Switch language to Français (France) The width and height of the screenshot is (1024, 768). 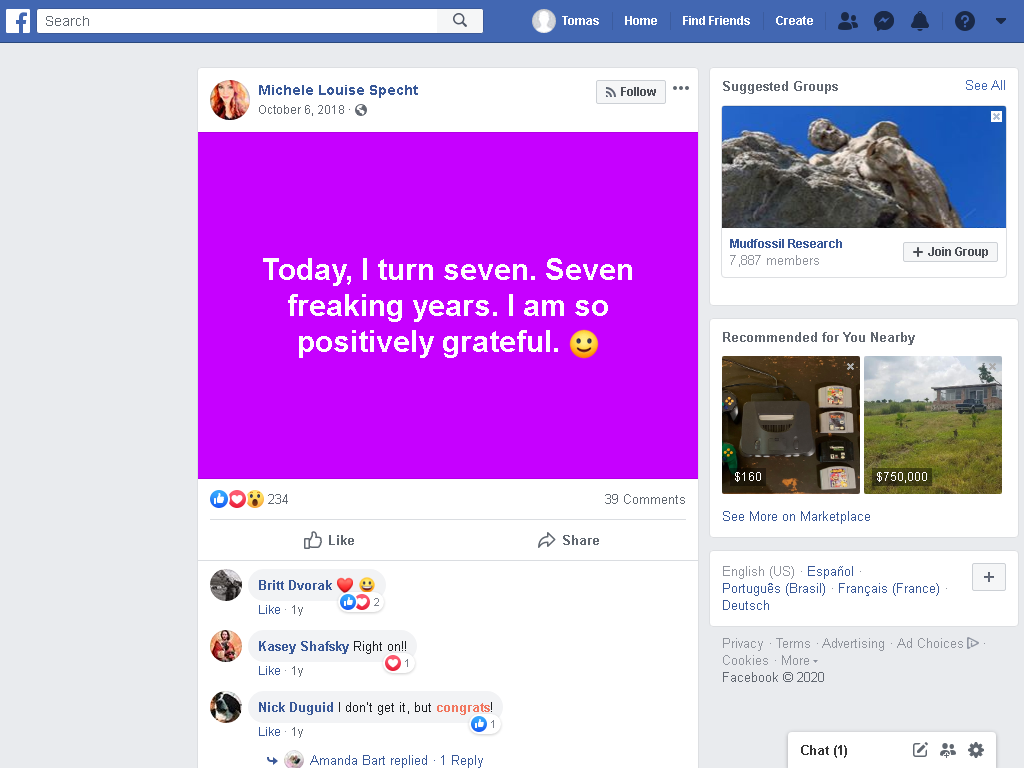[x=889, y=588]
